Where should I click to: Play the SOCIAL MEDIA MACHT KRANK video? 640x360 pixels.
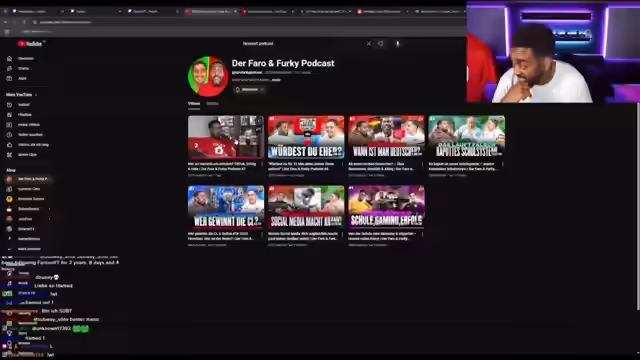(306, 207)
